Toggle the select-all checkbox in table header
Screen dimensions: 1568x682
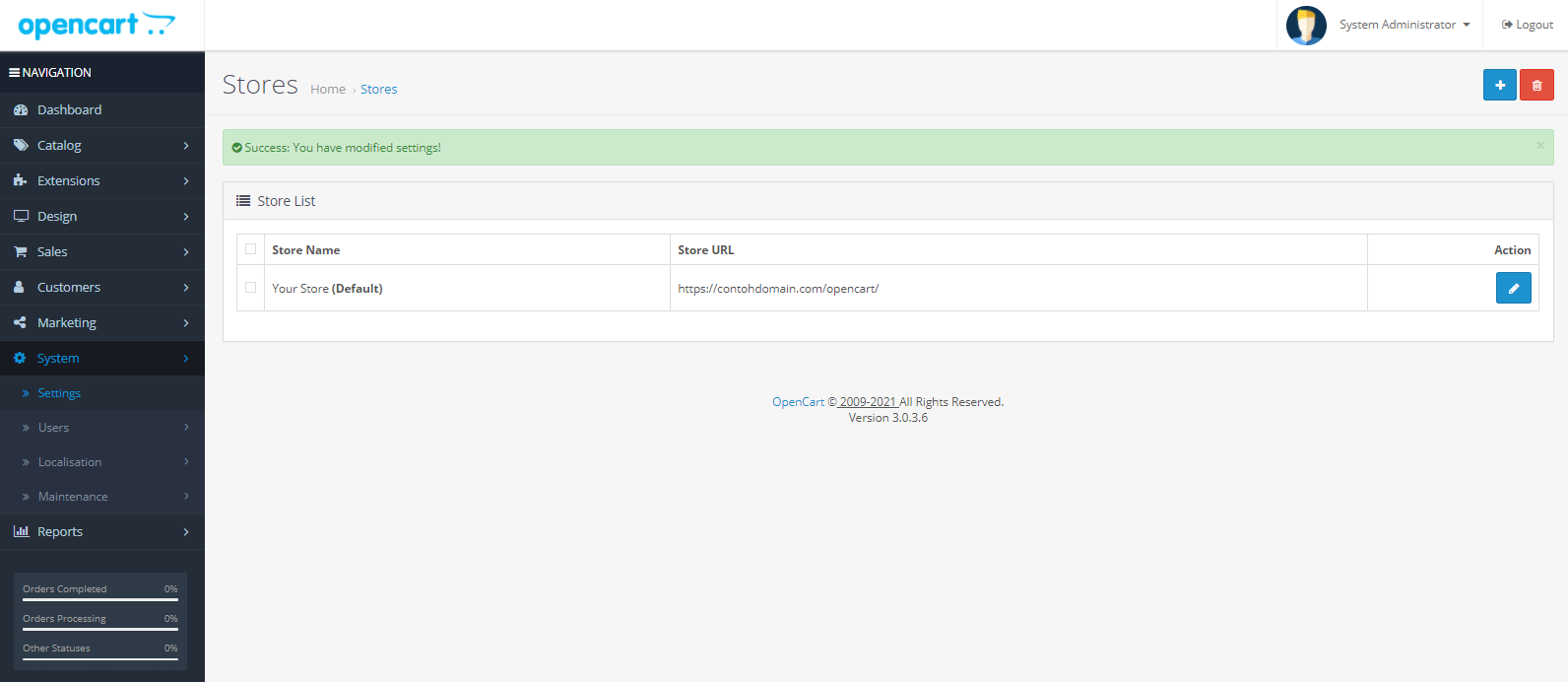(x=250, y=249)
